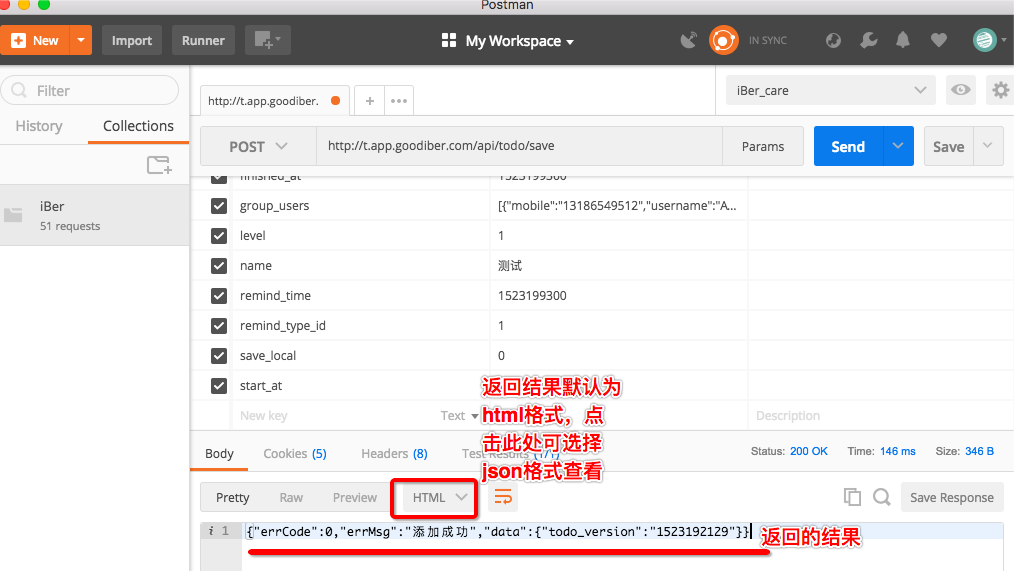Expand the Send button dropdown arrow
The image size is (1014, 571).
point(898,146)
